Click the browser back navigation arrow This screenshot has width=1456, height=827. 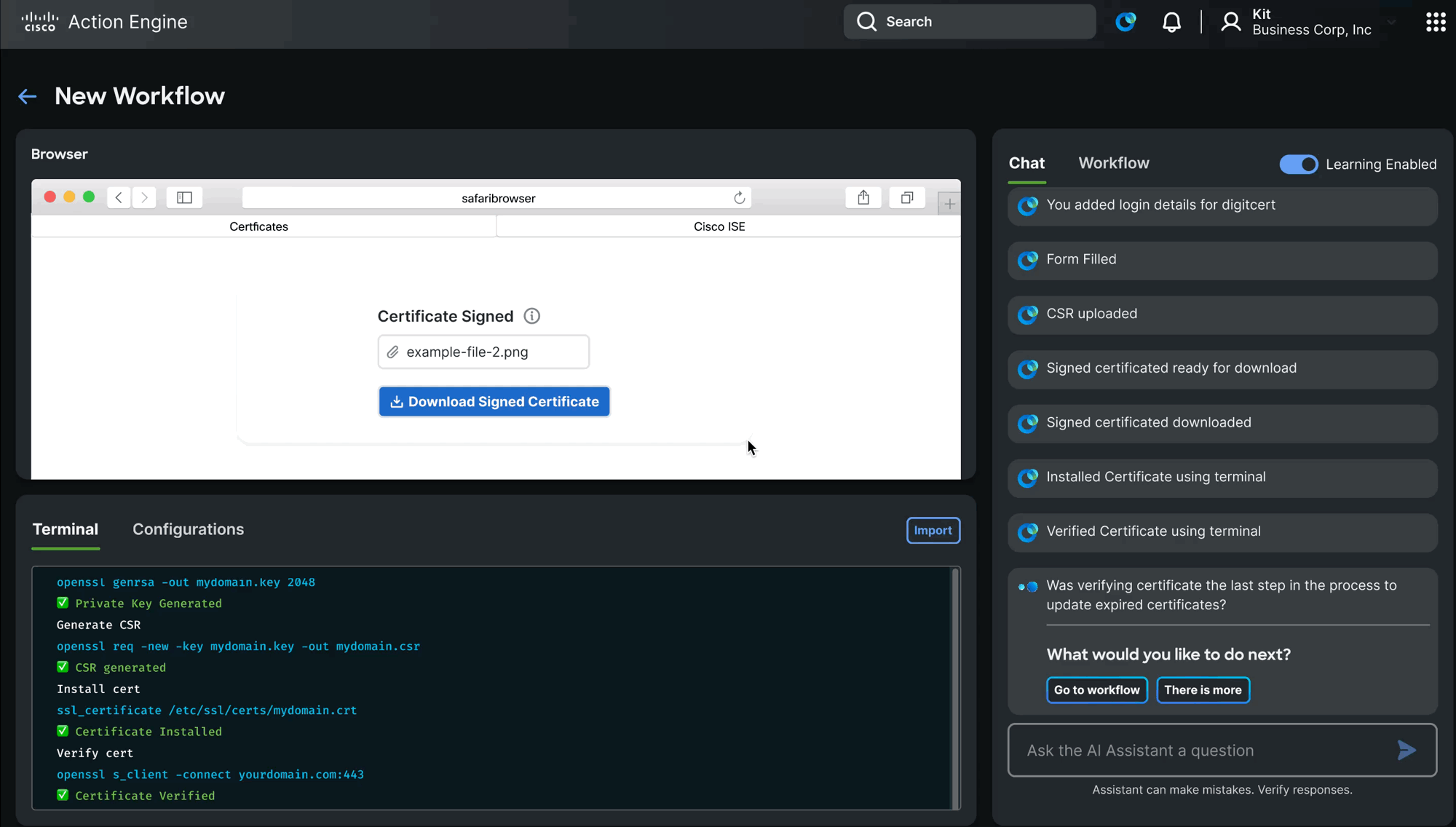coord(118,197)
